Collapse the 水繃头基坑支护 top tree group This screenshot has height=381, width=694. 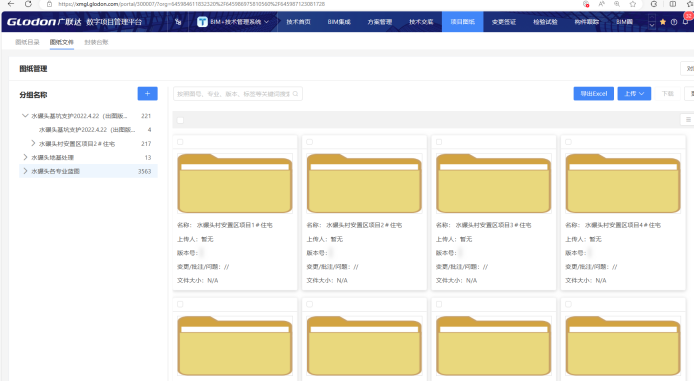(25, 115)
